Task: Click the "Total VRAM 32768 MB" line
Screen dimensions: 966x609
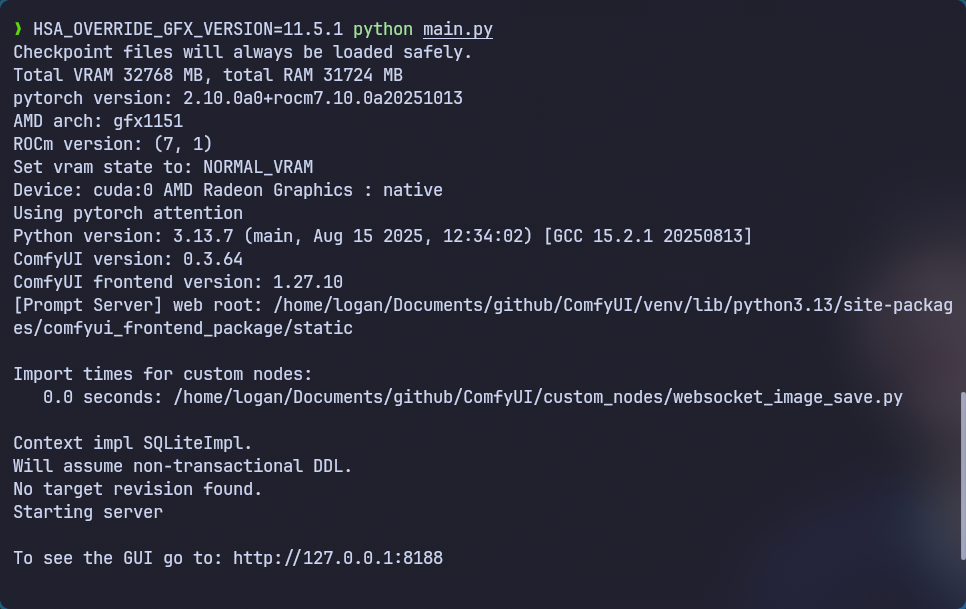Action: point(208,75)
